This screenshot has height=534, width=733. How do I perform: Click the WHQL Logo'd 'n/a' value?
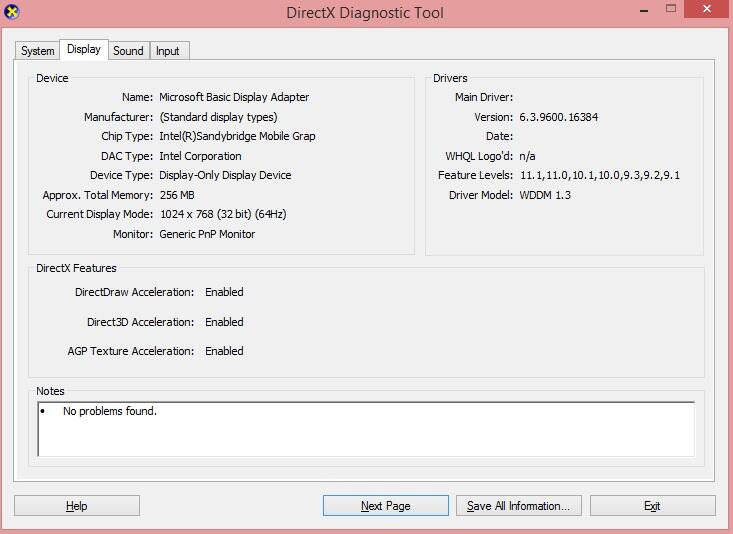(x=527, y=156)
